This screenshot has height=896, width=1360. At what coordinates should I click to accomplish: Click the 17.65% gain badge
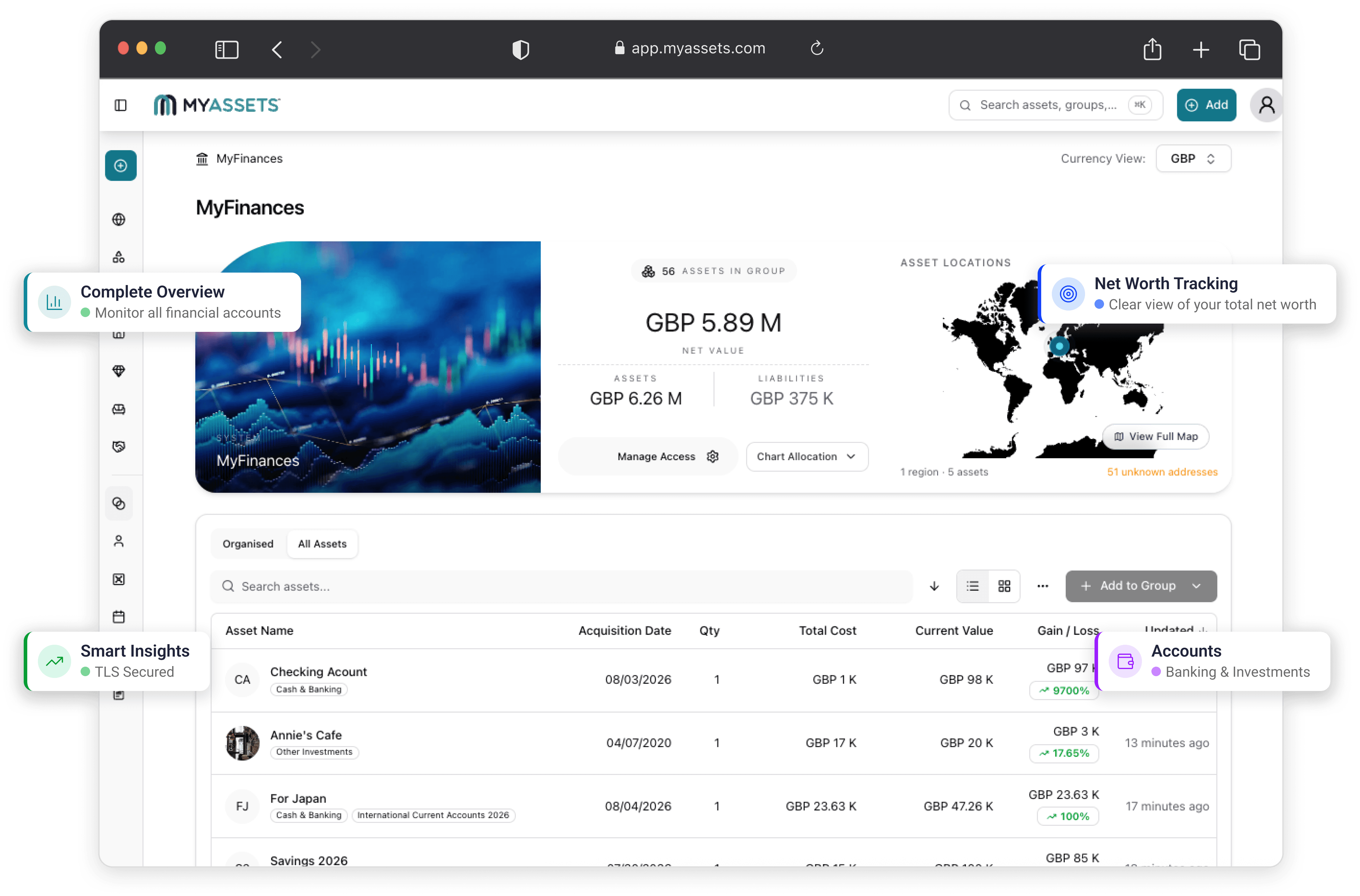pyautogui.click(x=1064, y=754)
